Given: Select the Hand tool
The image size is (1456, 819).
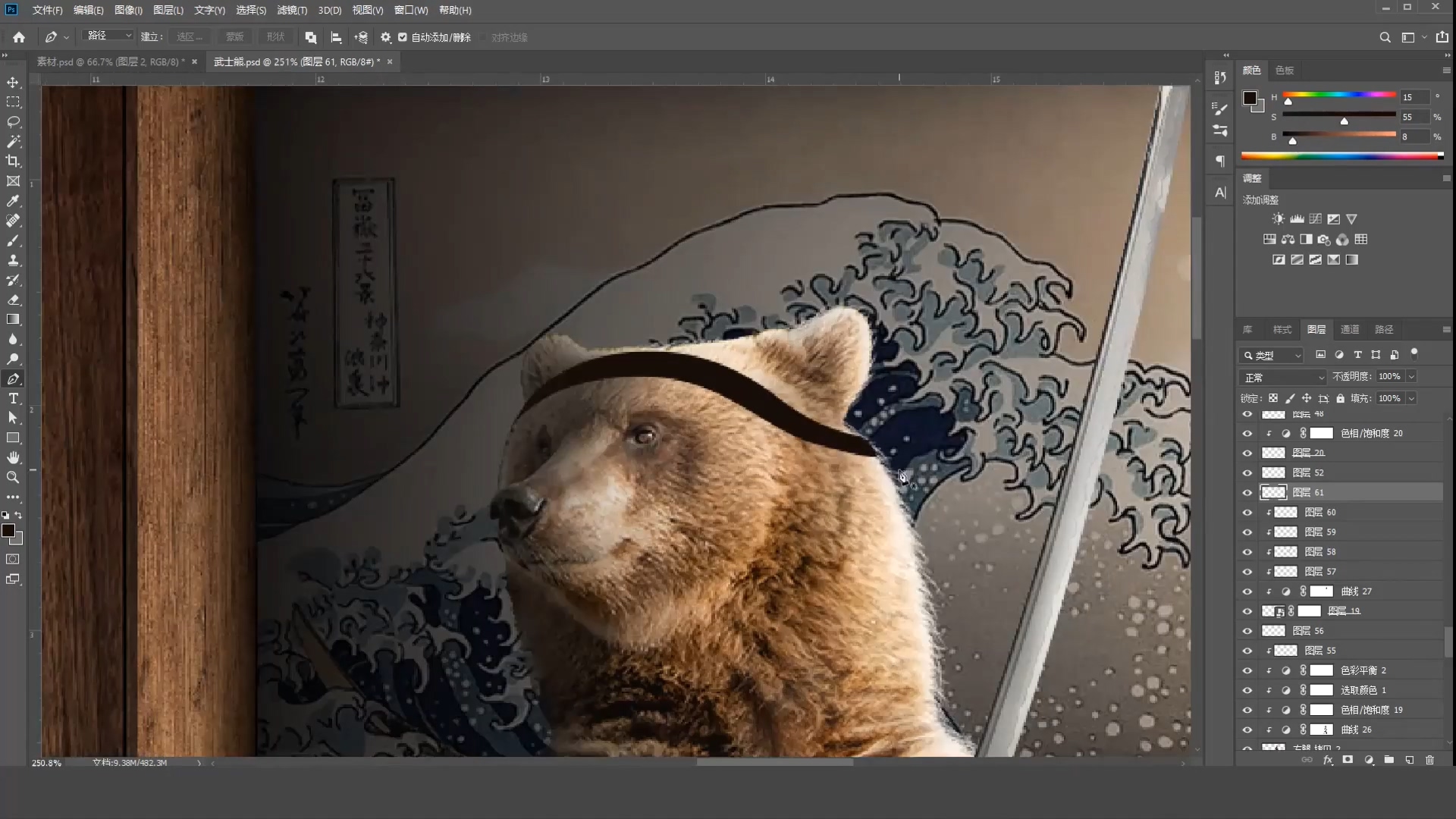Looking at the screenshot, I should pyautogui.click(x=13, y=457).
